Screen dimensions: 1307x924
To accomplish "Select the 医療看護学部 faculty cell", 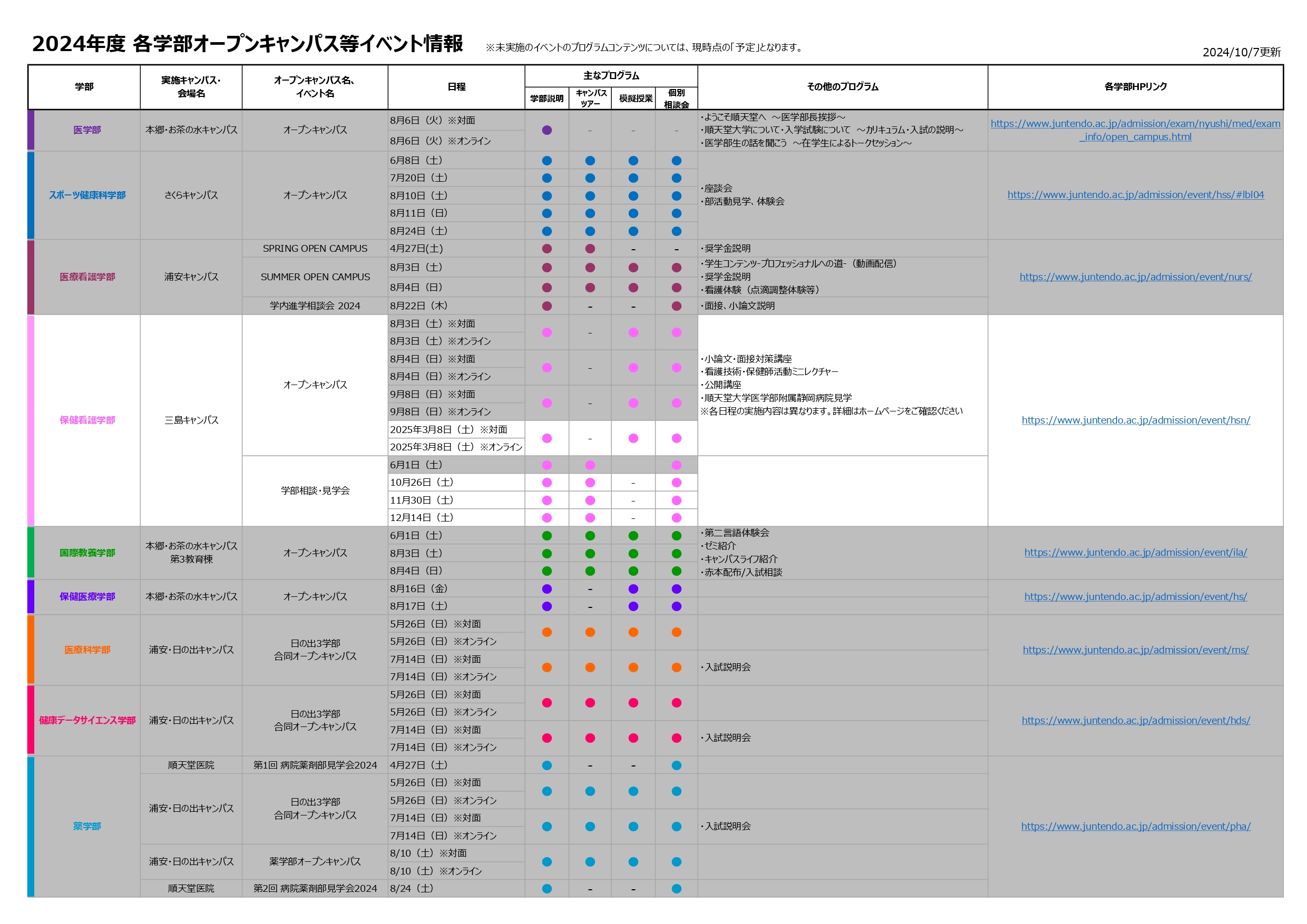I will [x=87, y=277].
